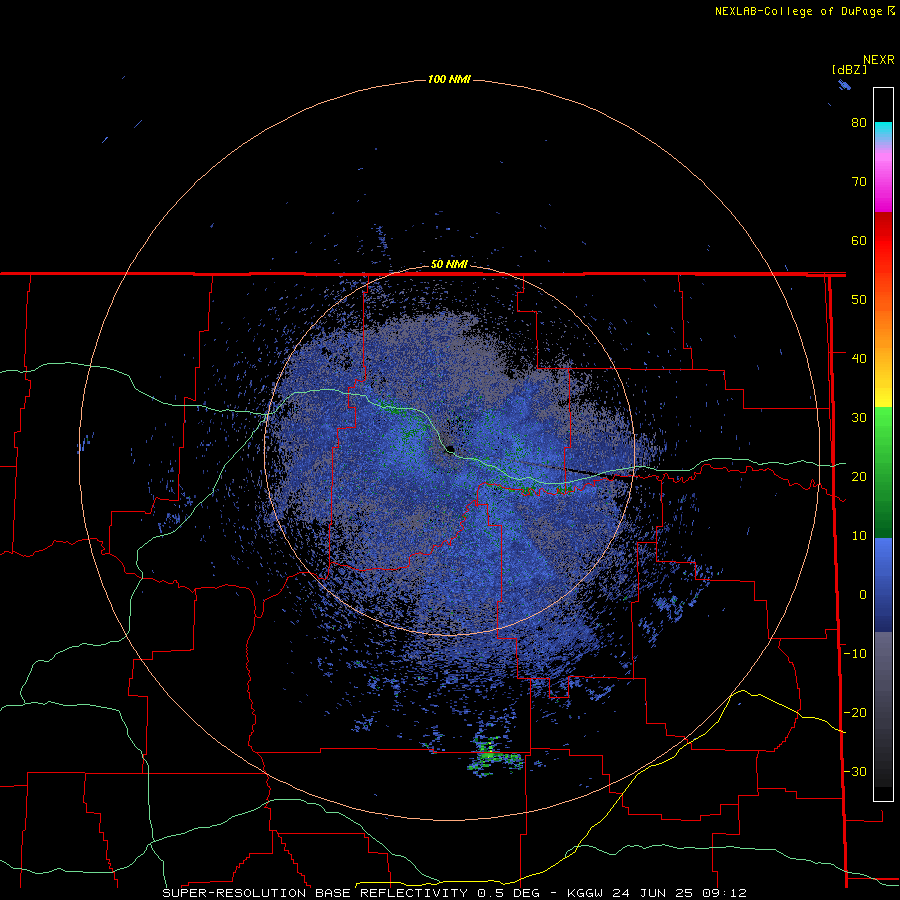
Task: Click the 20 dBZ scale value
Action: [859, 476]
